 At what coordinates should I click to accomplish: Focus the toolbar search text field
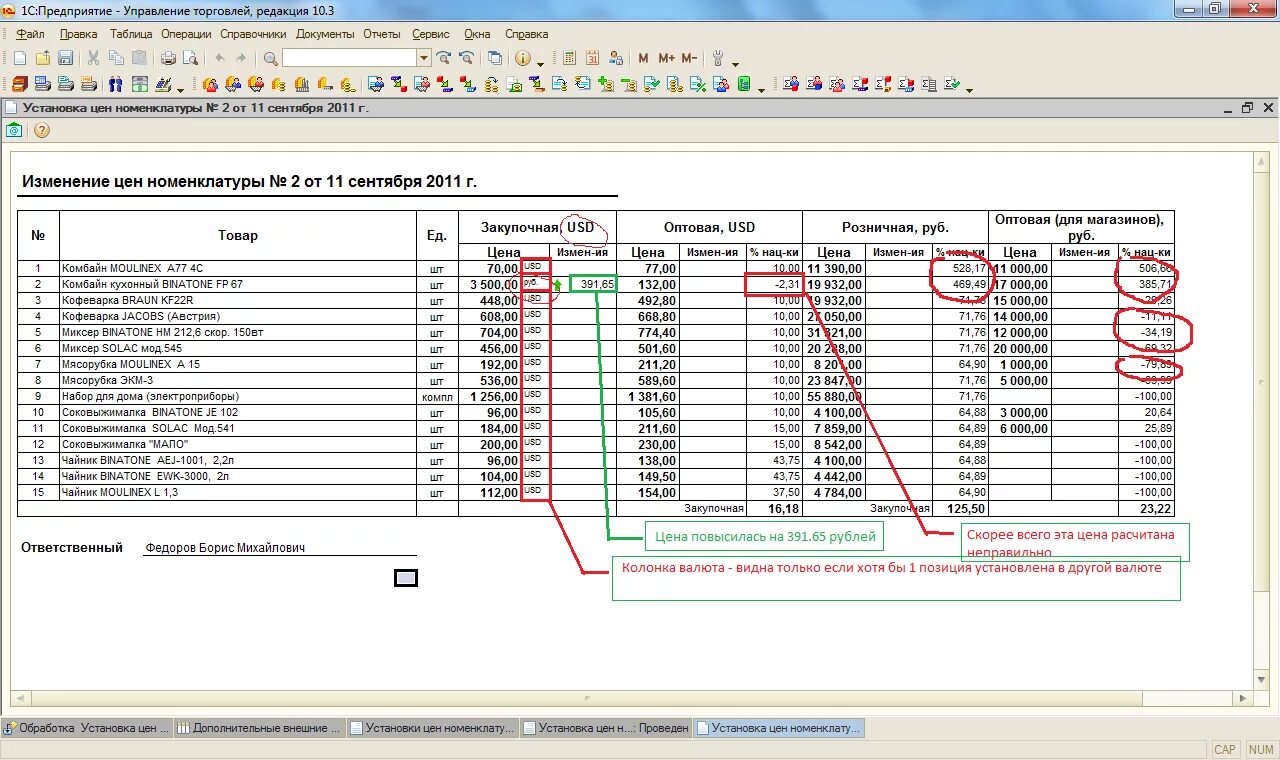349,58
